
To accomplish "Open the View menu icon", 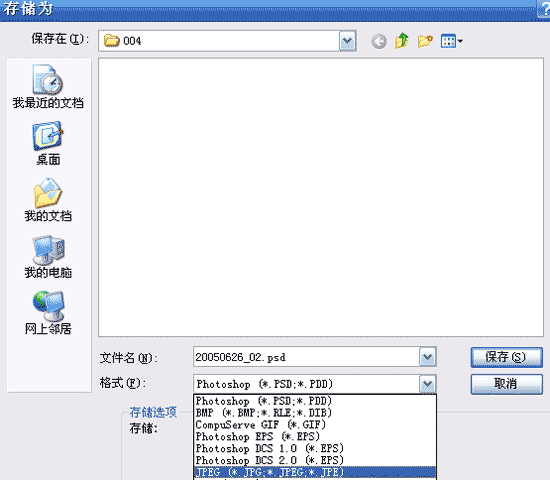I will click(x=452, y=41).
